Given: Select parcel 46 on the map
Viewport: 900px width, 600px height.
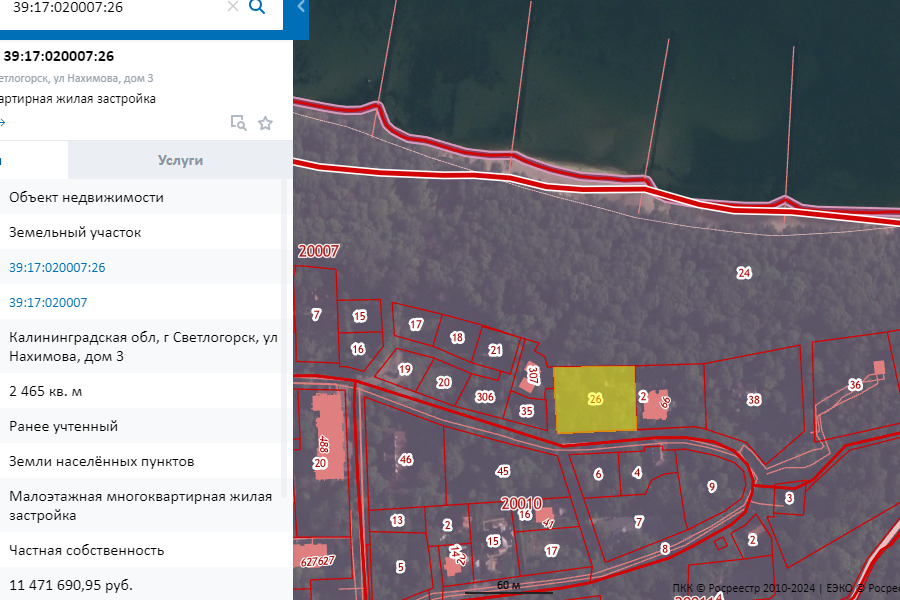Looking at the screenshot, I should coord(405,459).
